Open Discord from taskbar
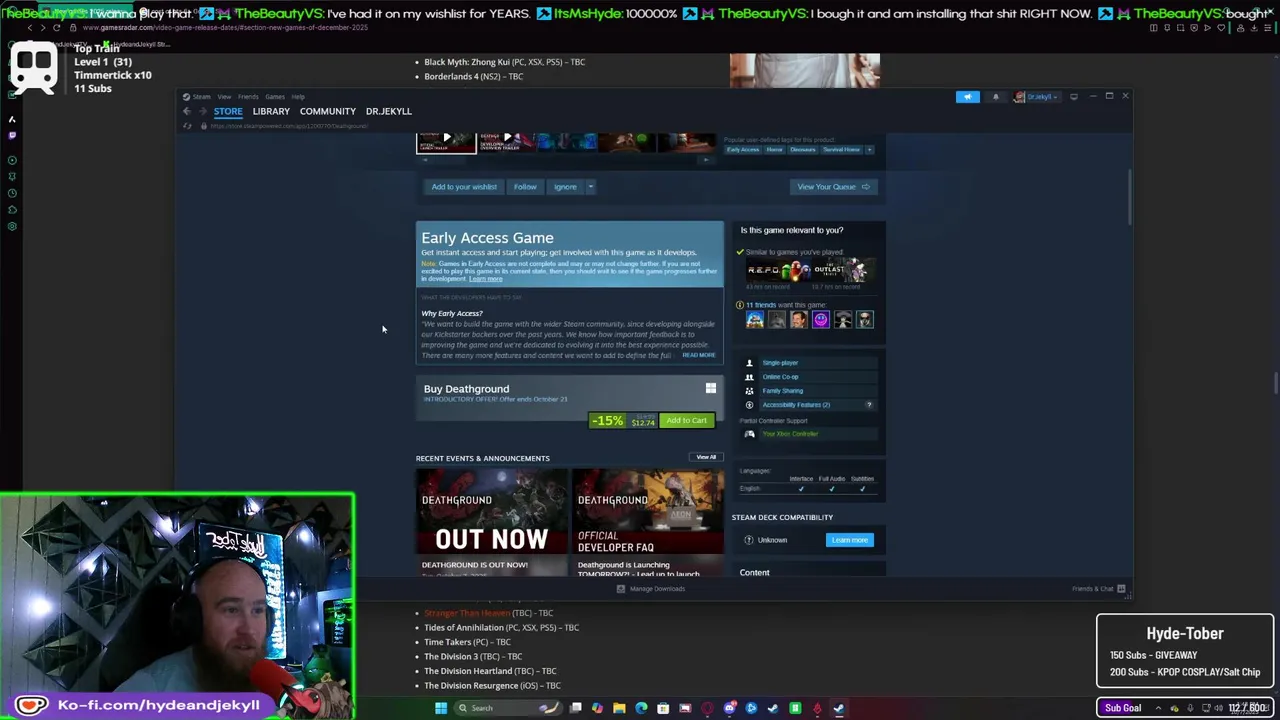 729,708
